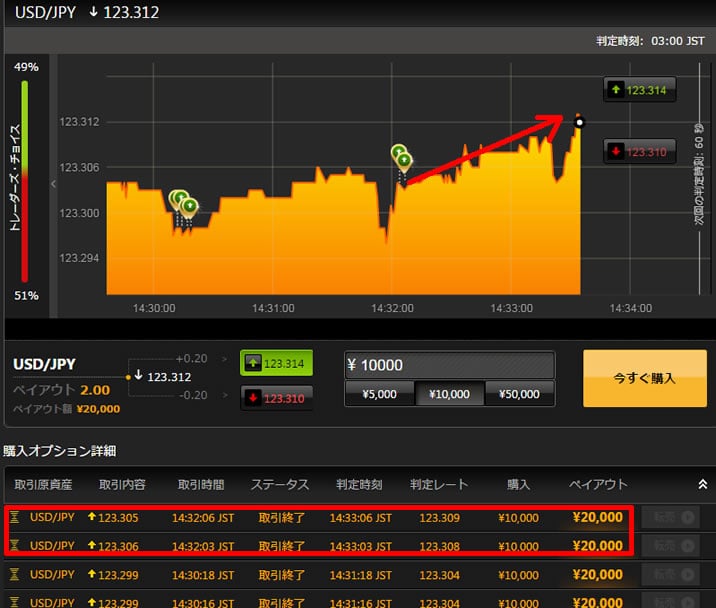This screenshot has height=608, width=716.
Task: Choose the ¥5,000 preset amount
Action: pyautogui.click(x=379, y=394)
